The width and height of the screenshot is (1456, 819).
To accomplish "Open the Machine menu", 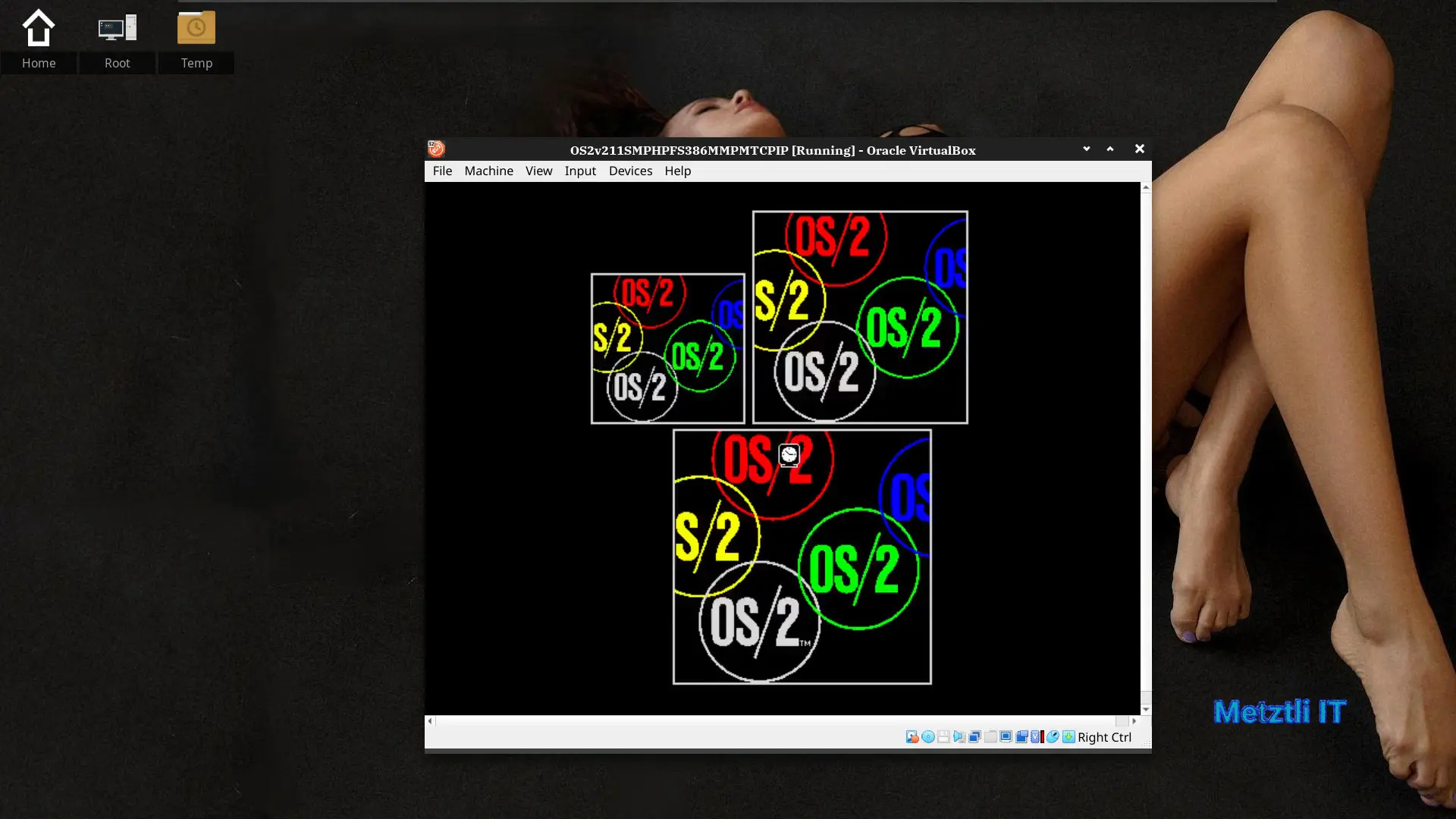I will tap(488, 171).
